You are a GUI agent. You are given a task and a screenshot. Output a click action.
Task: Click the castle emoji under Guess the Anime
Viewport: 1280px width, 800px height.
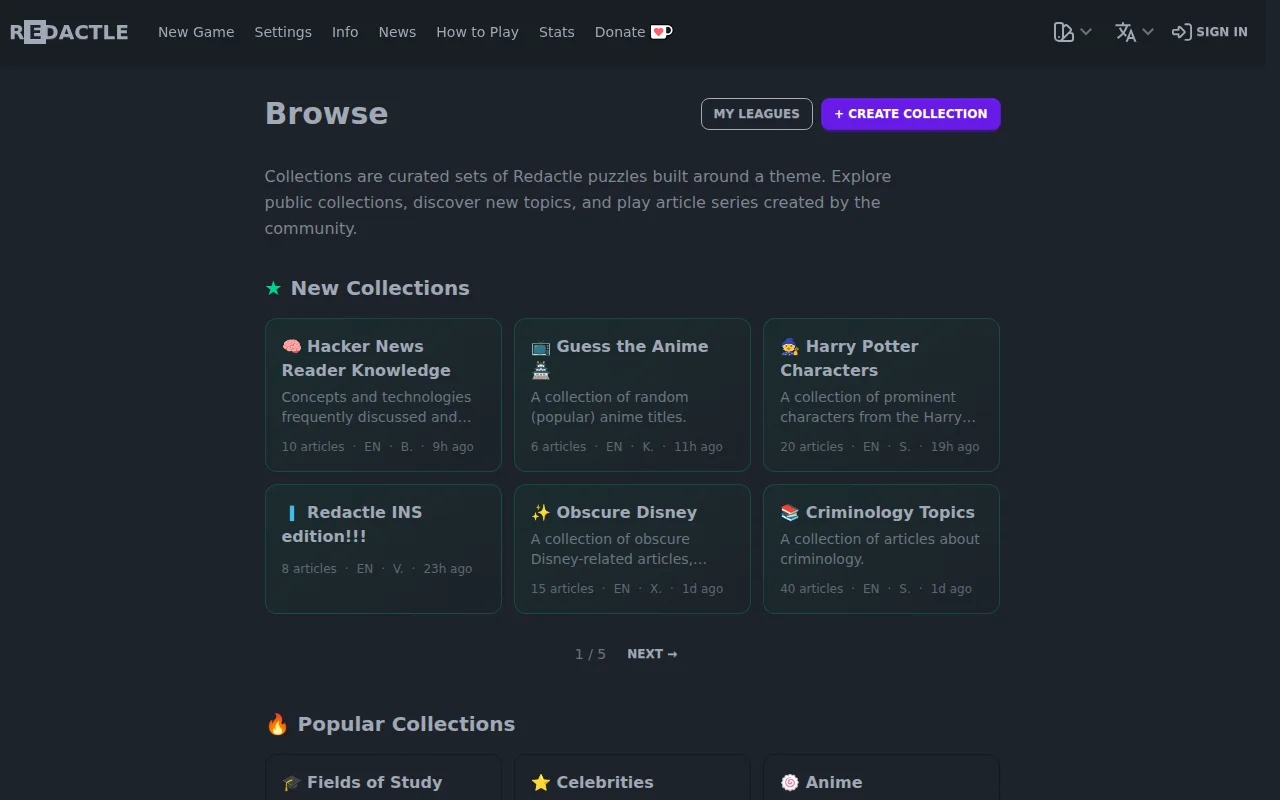click(540, 370)
